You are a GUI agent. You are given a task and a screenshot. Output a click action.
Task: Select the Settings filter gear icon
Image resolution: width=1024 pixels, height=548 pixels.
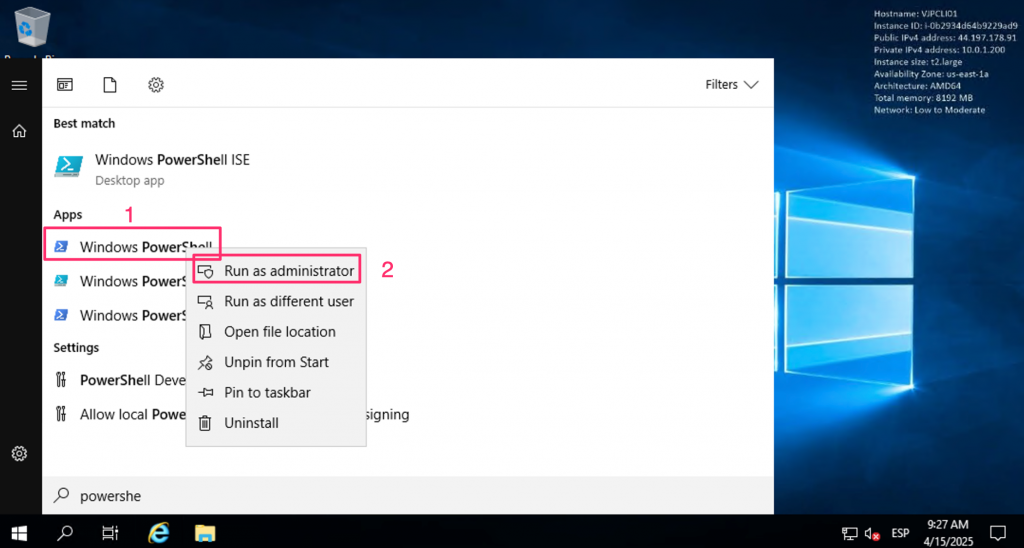point(156,85)
